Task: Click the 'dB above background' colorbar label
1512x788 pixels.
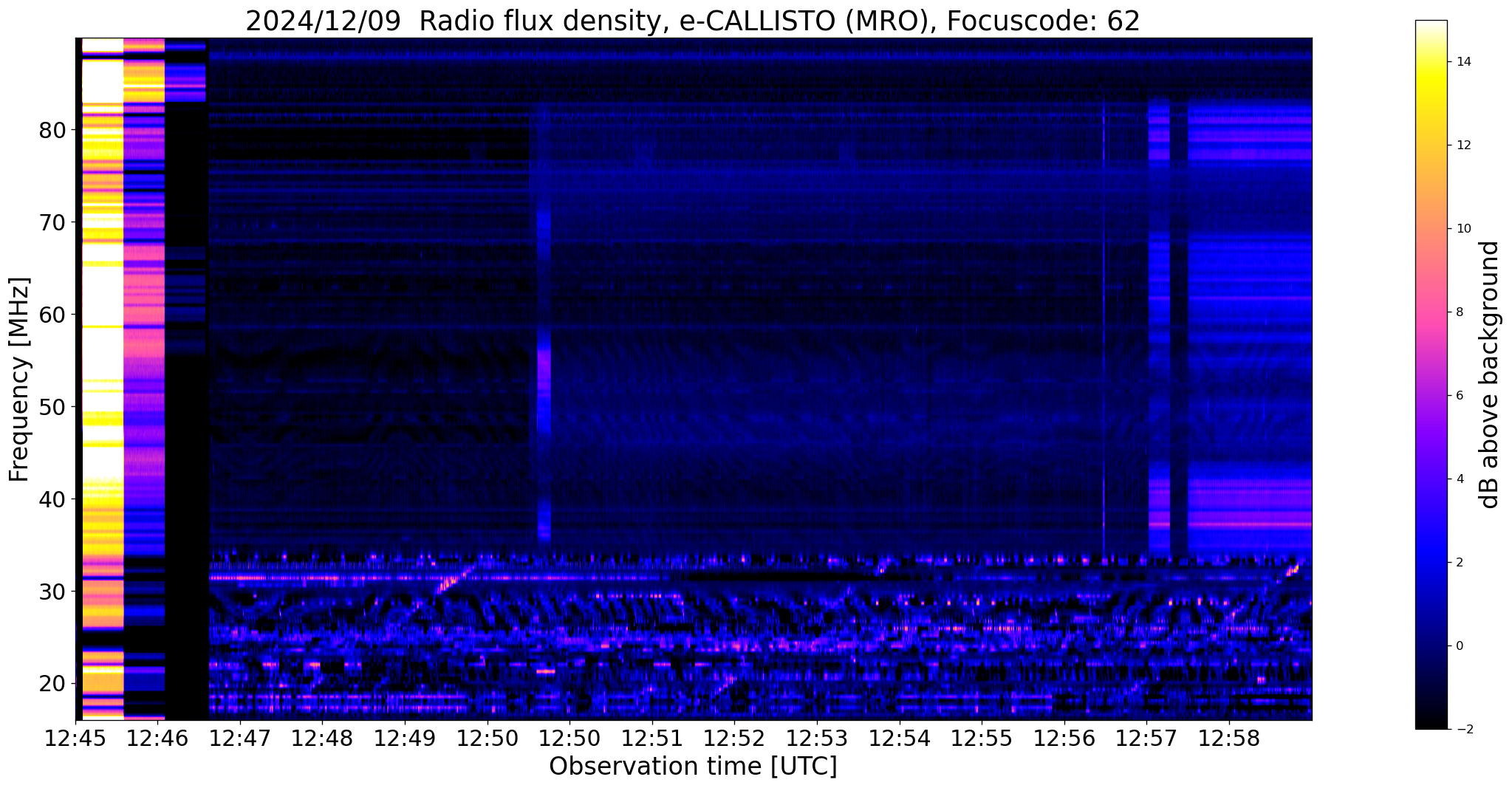Action: [1489, 374]
